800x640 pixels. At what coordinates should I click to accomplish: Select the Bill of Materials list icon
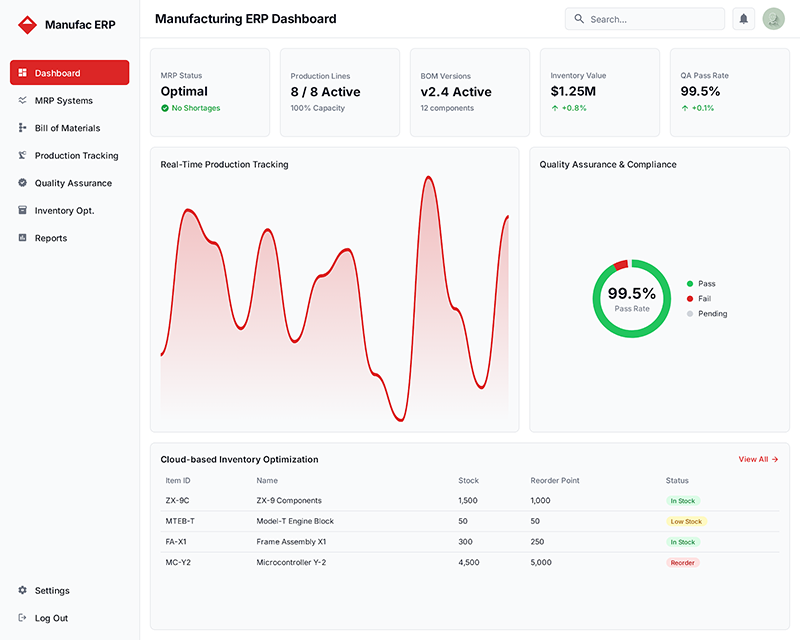(22, 128)
